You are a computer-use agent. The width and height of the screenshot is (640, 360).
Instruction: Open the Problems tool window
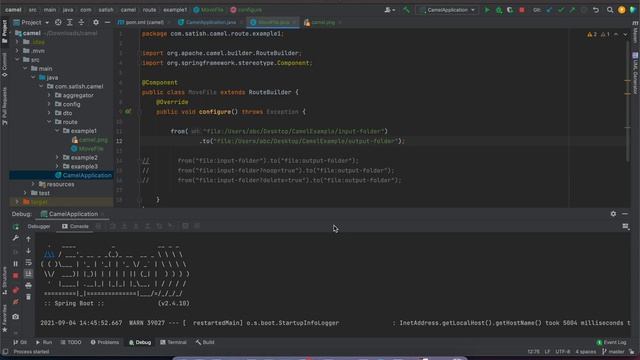pyautogui.click(x=105, y=342)
